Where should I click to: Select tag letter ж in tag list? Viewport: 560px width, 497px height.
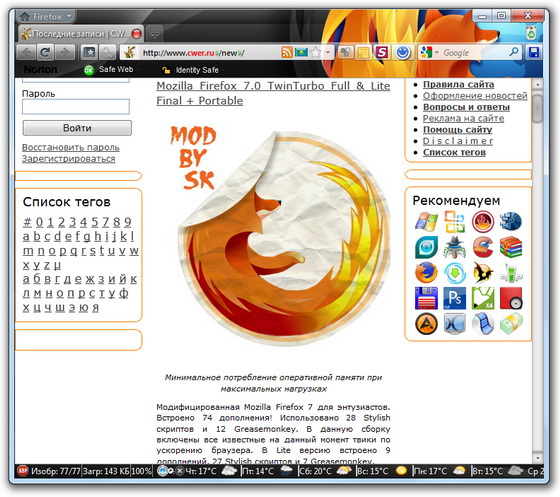coord(90,279)
